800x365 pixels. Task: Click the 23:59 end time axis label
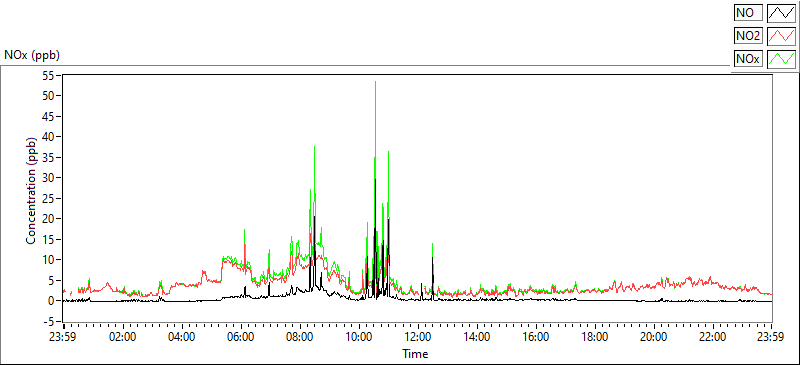(771, 337)
